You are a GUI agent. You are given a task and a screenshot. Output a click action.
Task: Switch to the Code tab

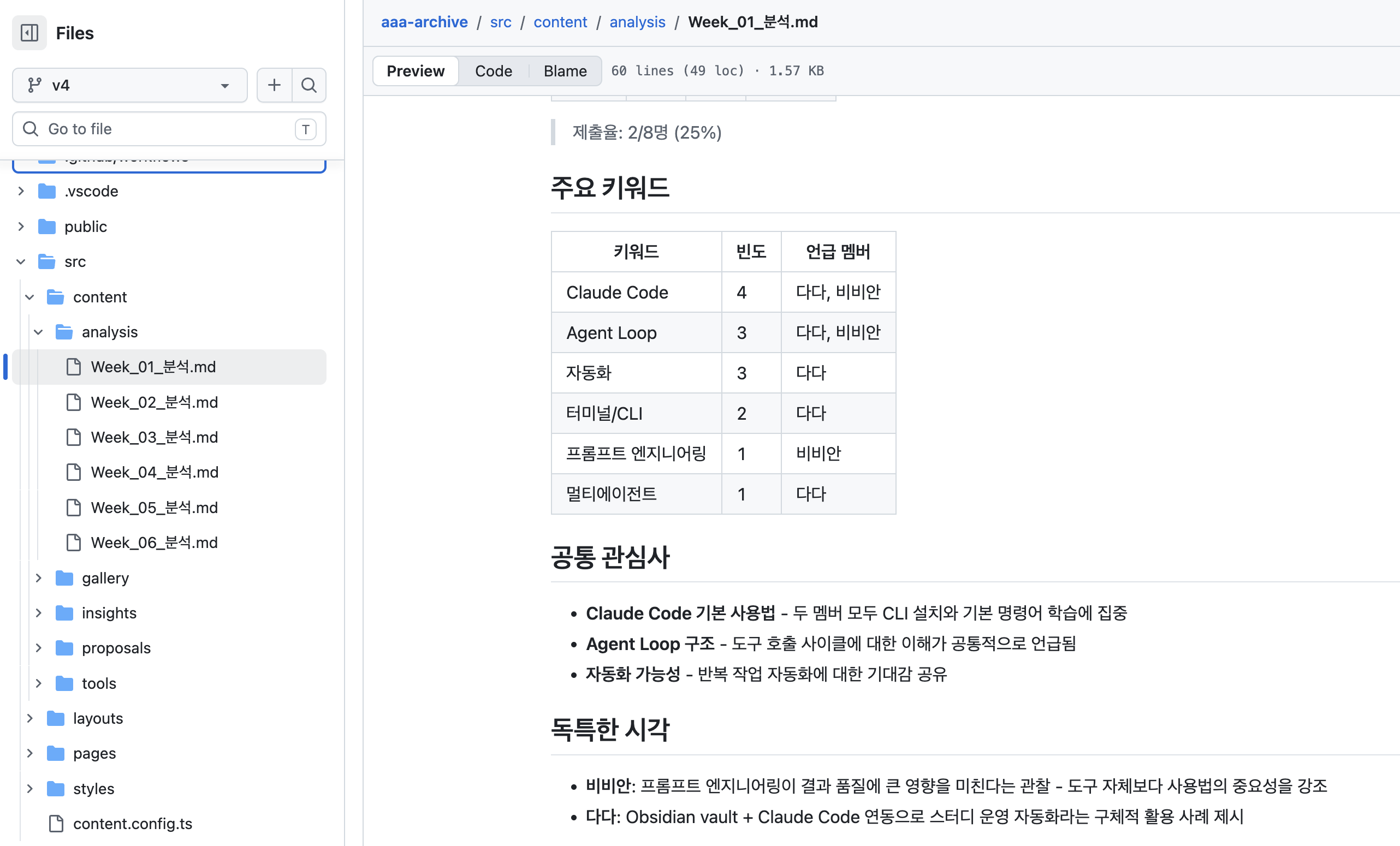[493, 71]
